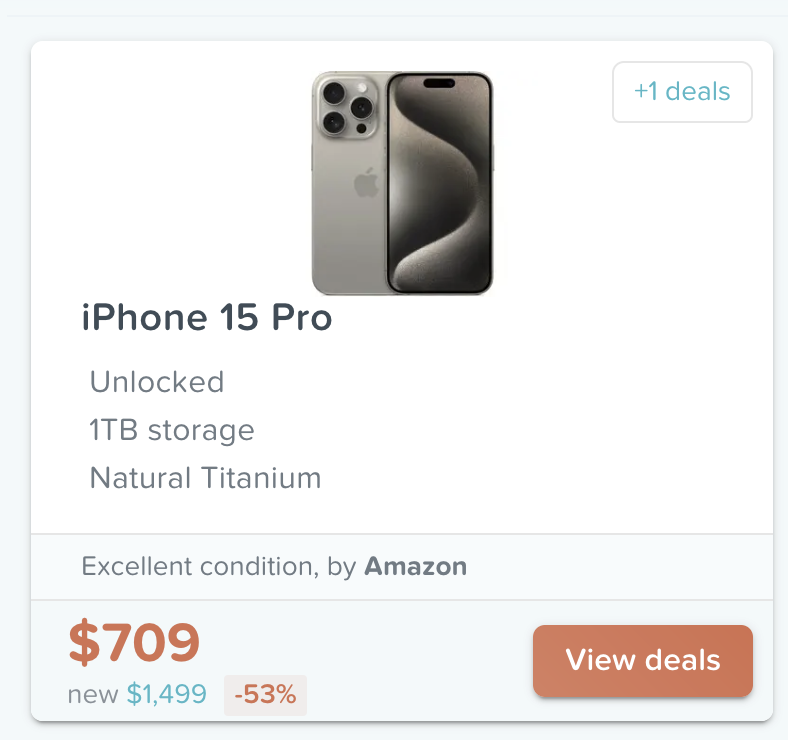Image resolution: width=788 pixels, height=740 pixels.
Task: Click the Apple logo on the phone back
Action: coord(366,183)
